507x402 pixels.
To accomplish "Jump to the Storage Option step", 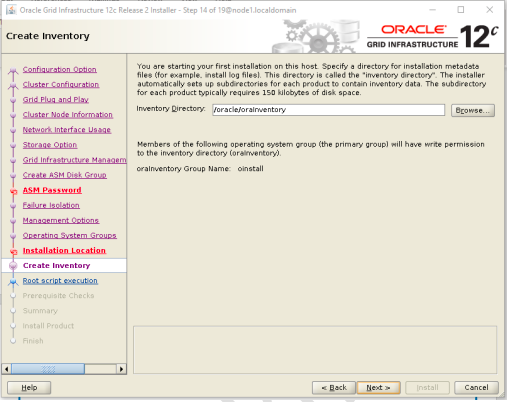I will click(x=50, y=145).
